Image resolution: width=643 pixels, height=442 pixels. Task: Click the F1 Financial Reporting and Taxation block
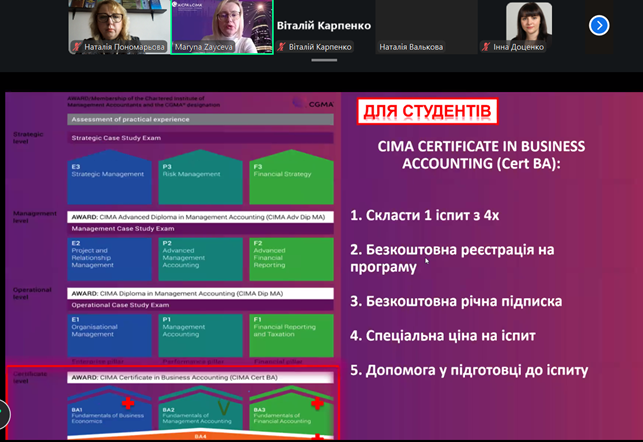click(x=289, y=335)
